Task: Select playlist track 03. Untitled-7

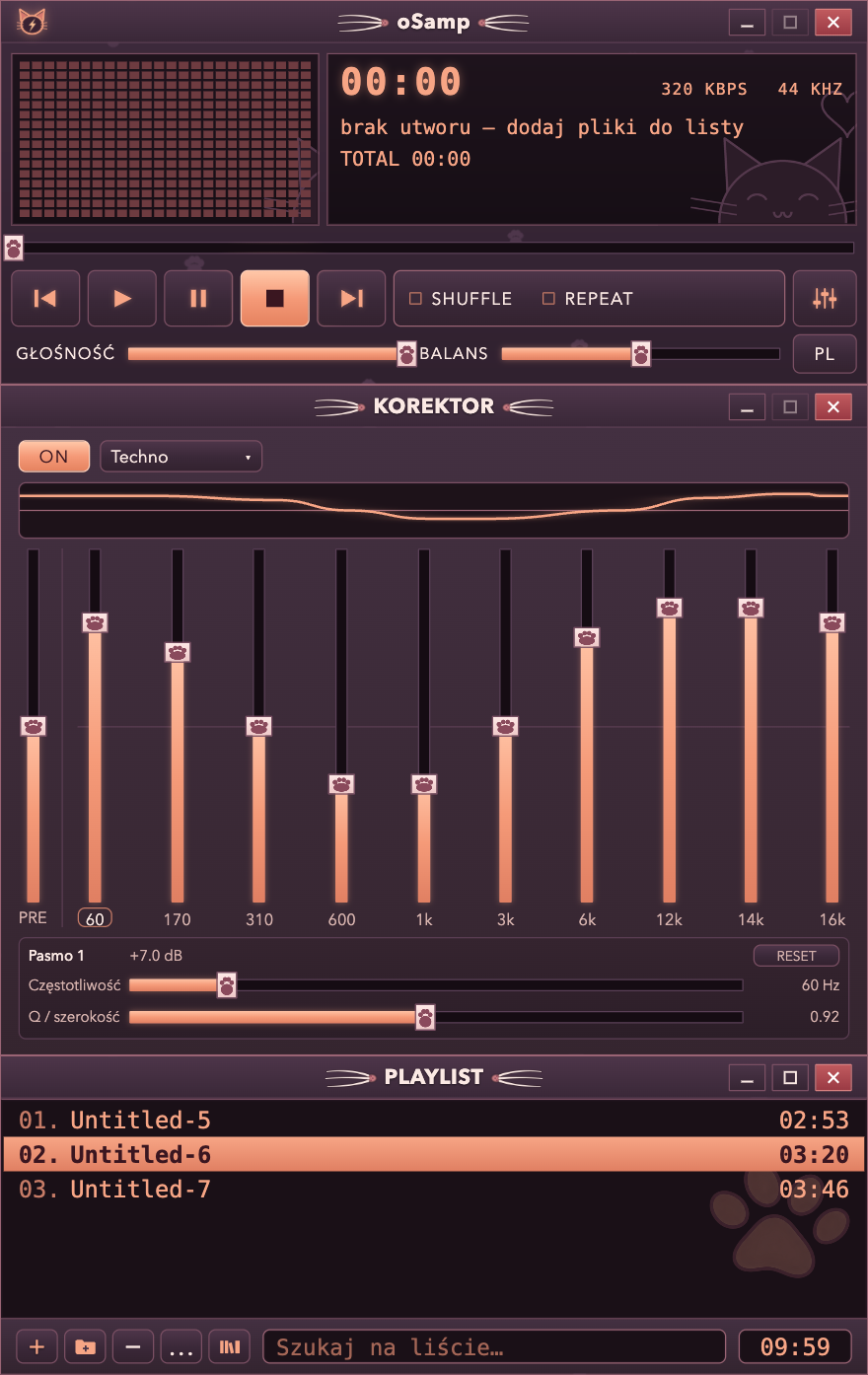Action: click(434, 1189)
